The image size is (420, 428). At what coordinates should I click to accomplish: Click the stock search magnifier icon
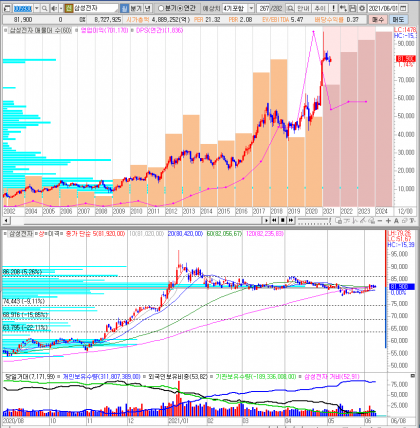[44, 8]
